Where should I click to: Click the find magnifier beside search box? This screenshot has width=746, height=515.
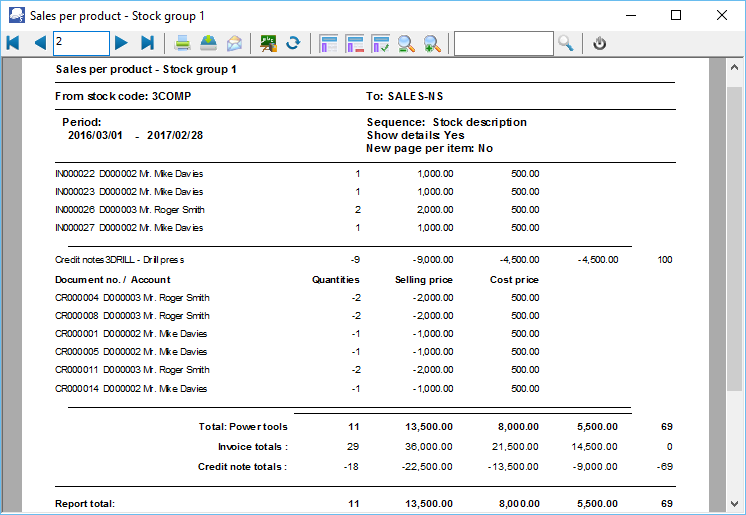[566, 43]
